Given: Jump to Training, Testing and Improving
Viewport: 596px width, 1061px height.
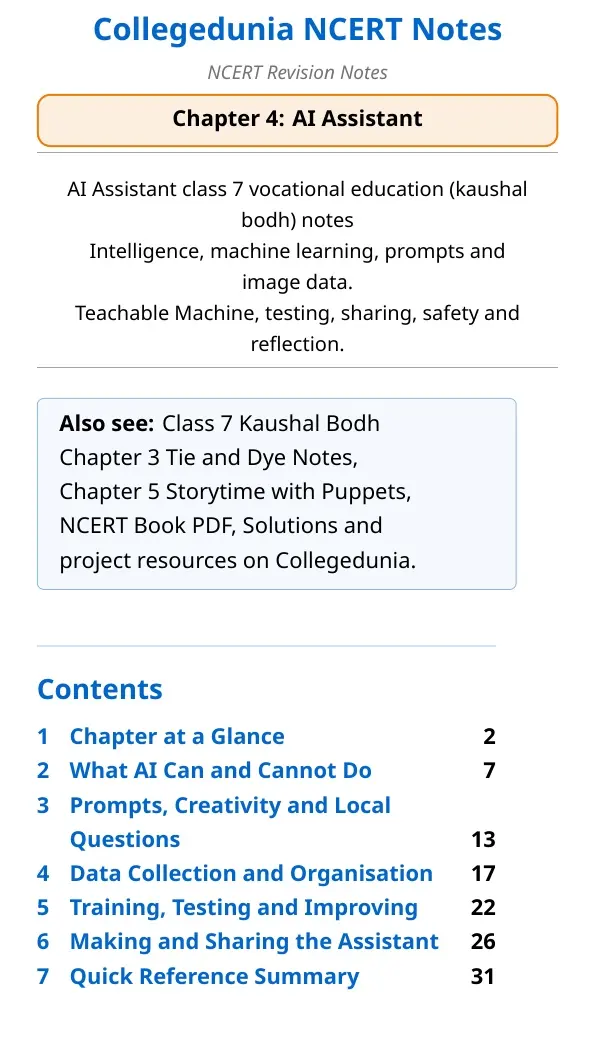Looking at the screenshot, I should (244, 908).
